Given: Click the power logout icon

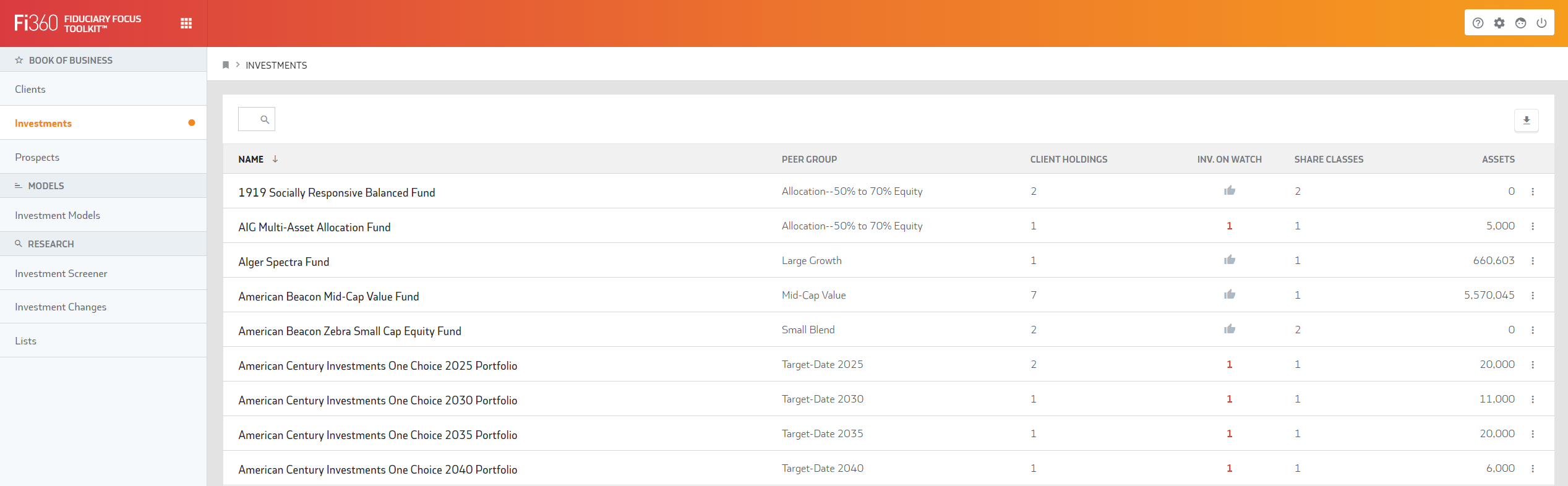Looking at the screenshot, I should coord(1541,23).
